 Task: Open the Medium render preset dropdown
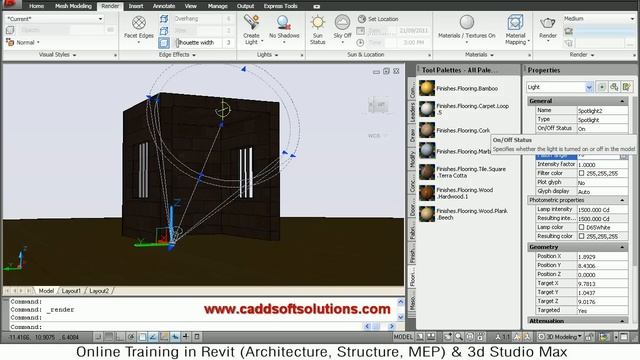click(x=599, y=19)
